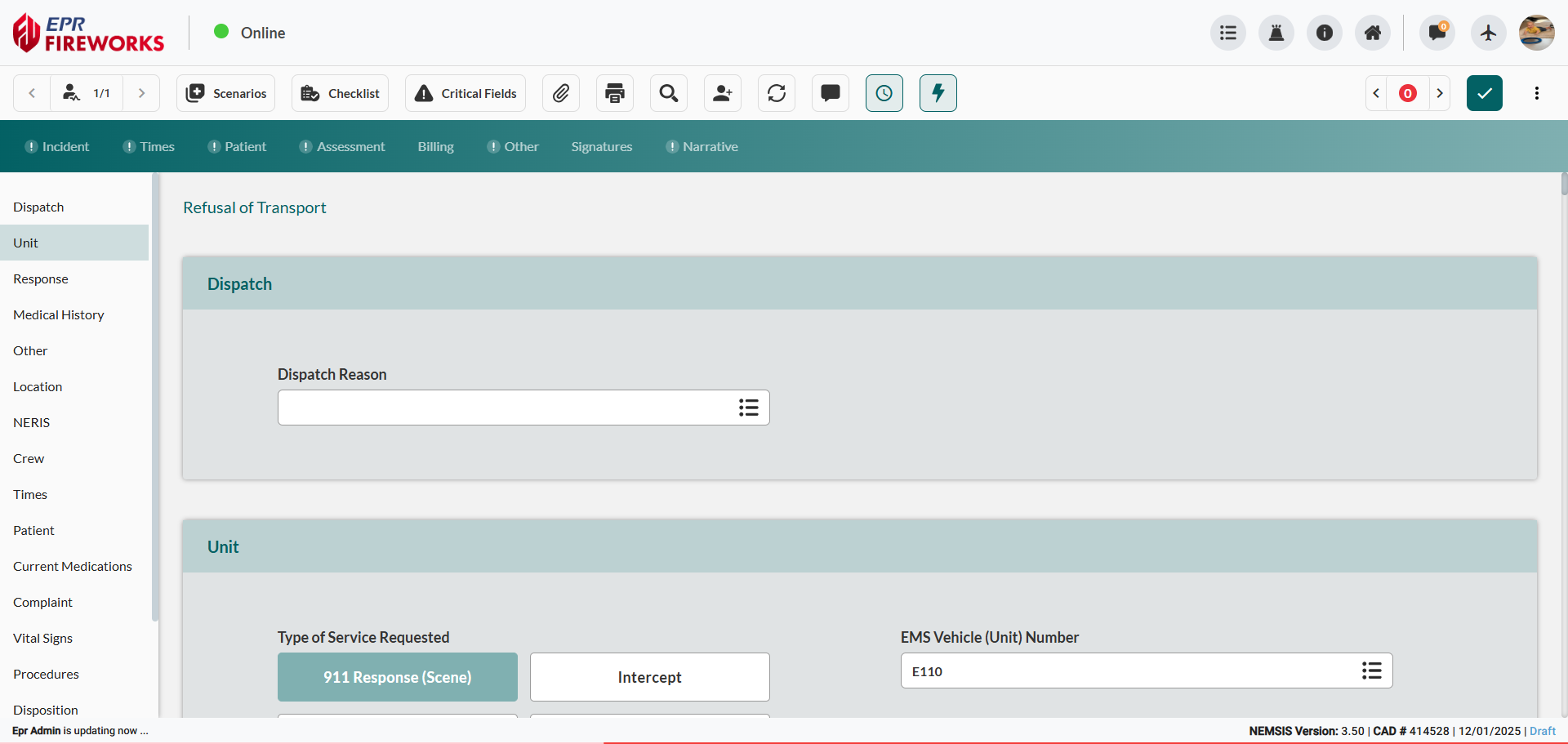Open the three-dot more options menu

pos(1537,93)
